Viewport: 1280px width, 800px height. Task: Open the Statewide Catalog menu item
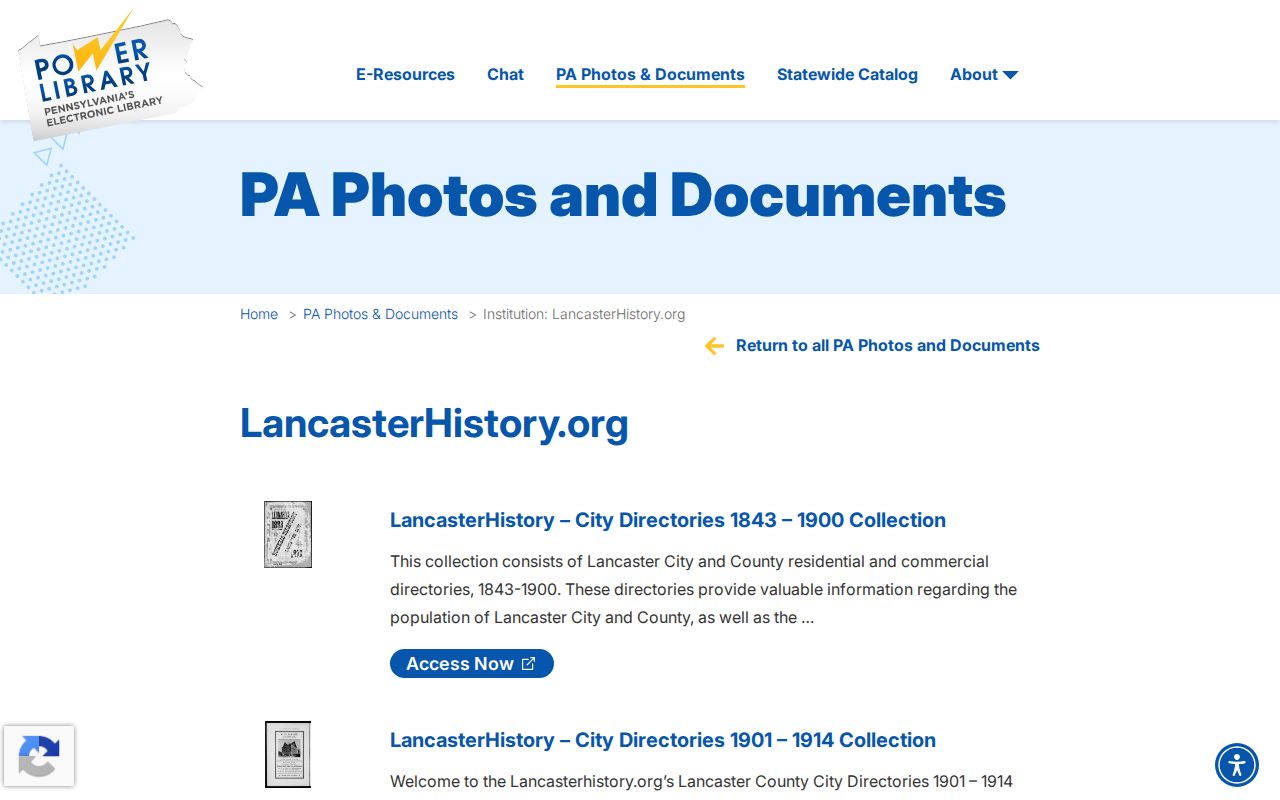tap(847, 74)
